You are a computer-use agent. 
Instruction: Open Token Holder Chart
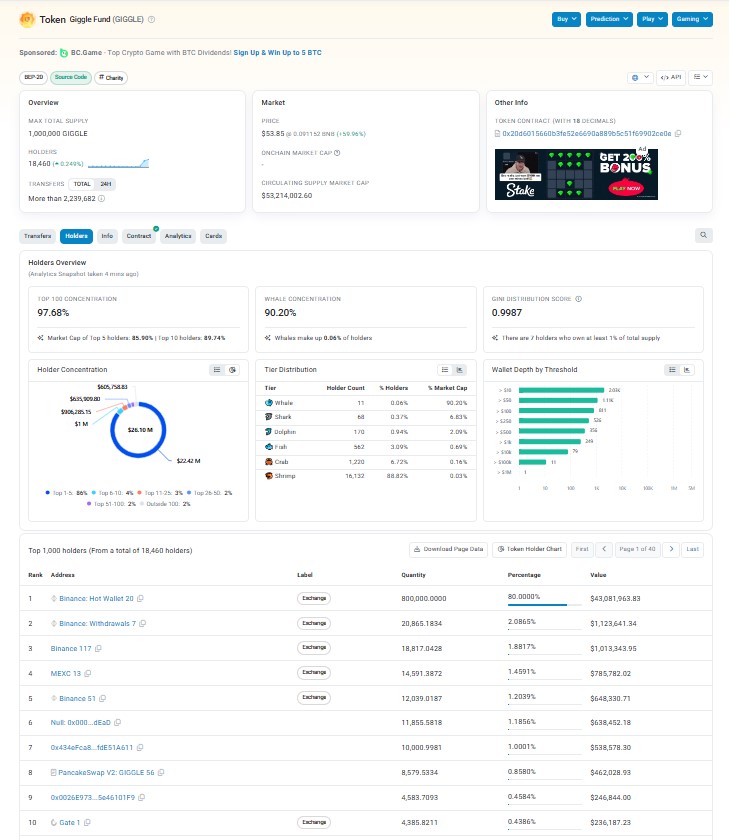tap(529, 549)
